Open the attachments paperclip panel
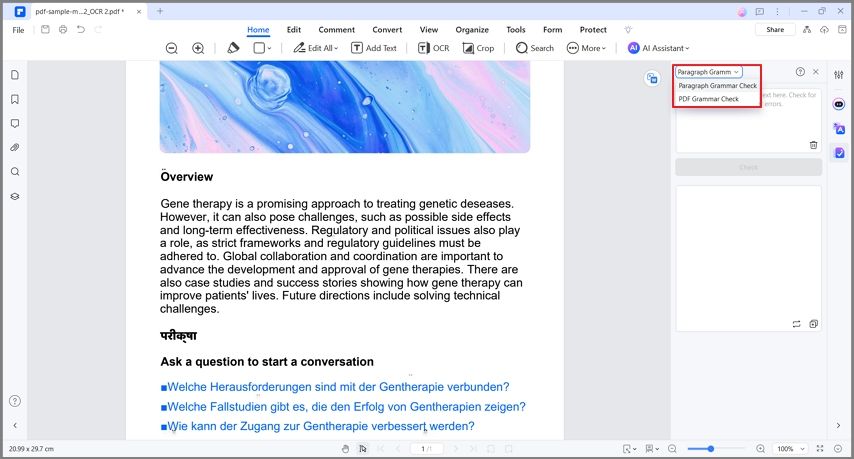The image size is (854, 459). click(x=15, y=148)
